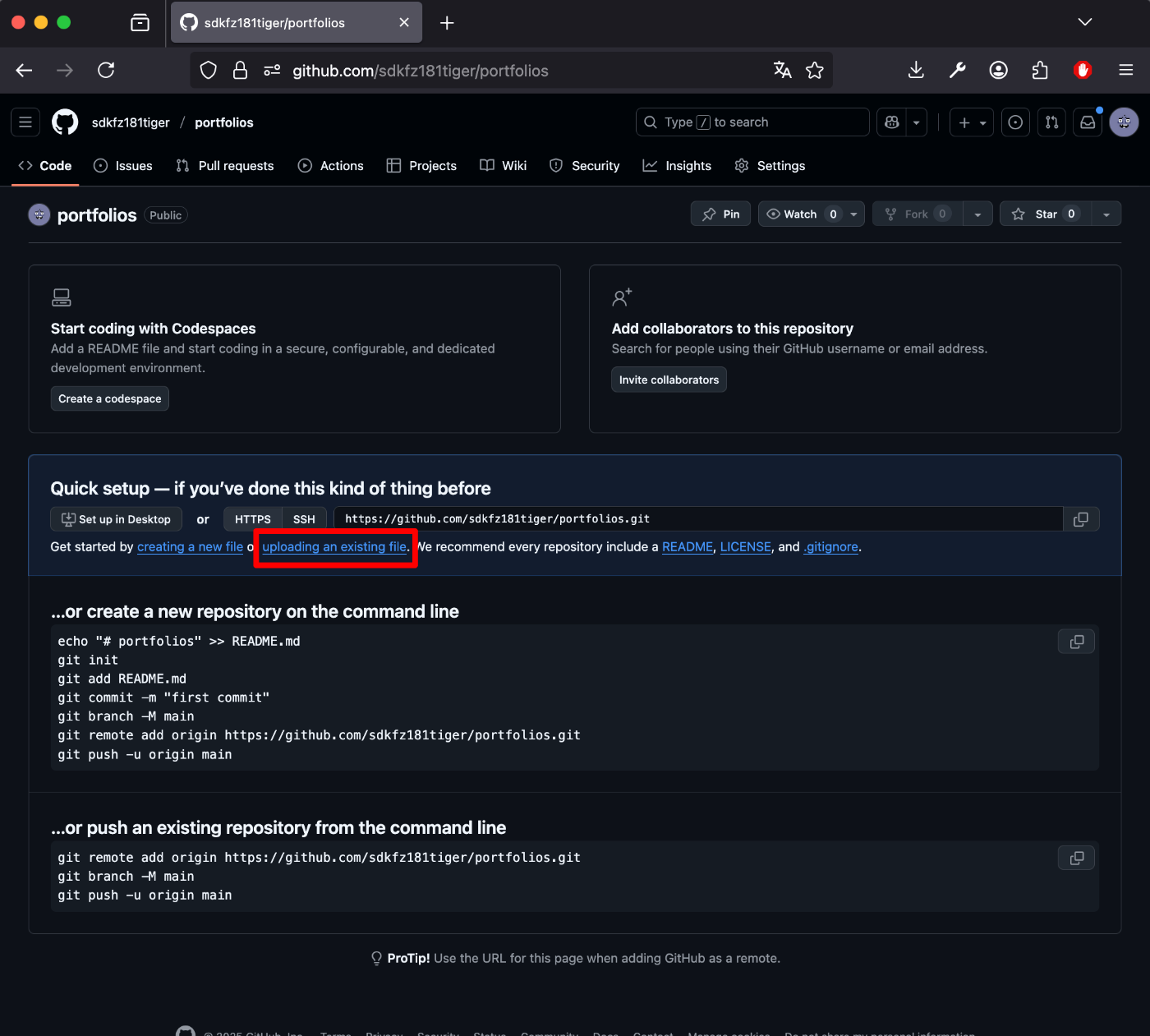
Task: Open the Firefox account icon
Action: click(999, 71)
